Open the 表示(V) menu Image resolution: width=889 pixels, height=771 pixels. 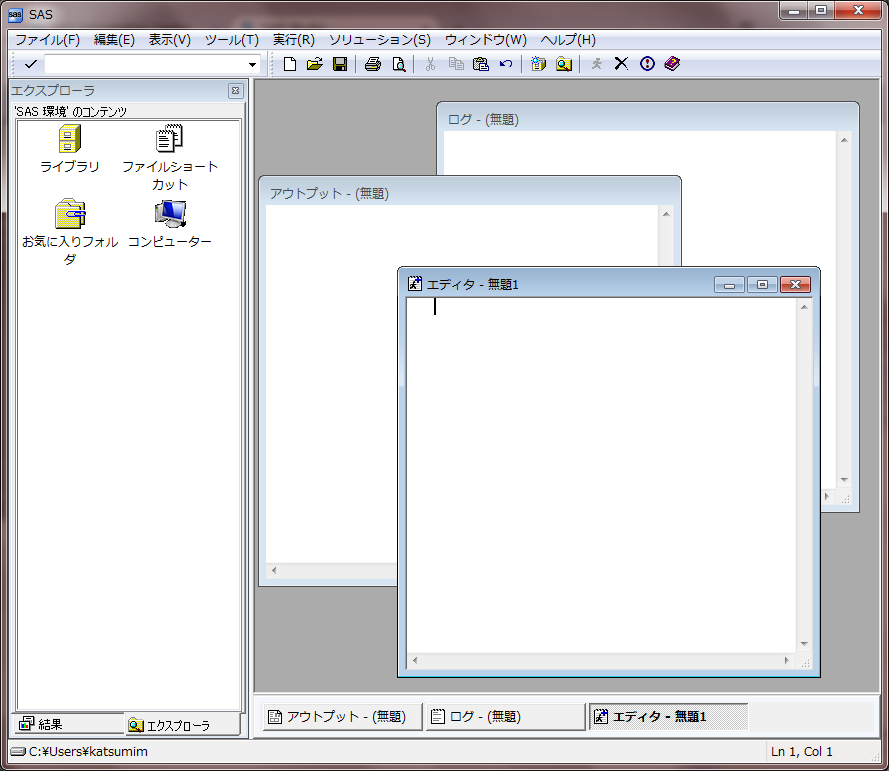click(x=170, y=40)
